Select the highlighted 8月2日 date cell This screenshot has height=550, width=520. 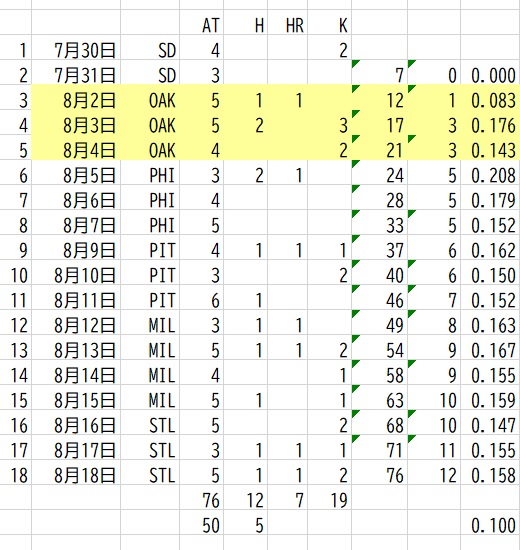[x=76, y=98]
